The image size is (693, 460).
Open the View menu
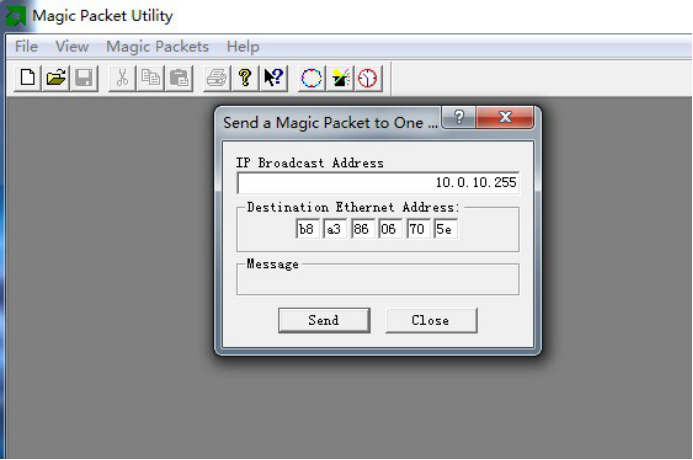point(72,46)
